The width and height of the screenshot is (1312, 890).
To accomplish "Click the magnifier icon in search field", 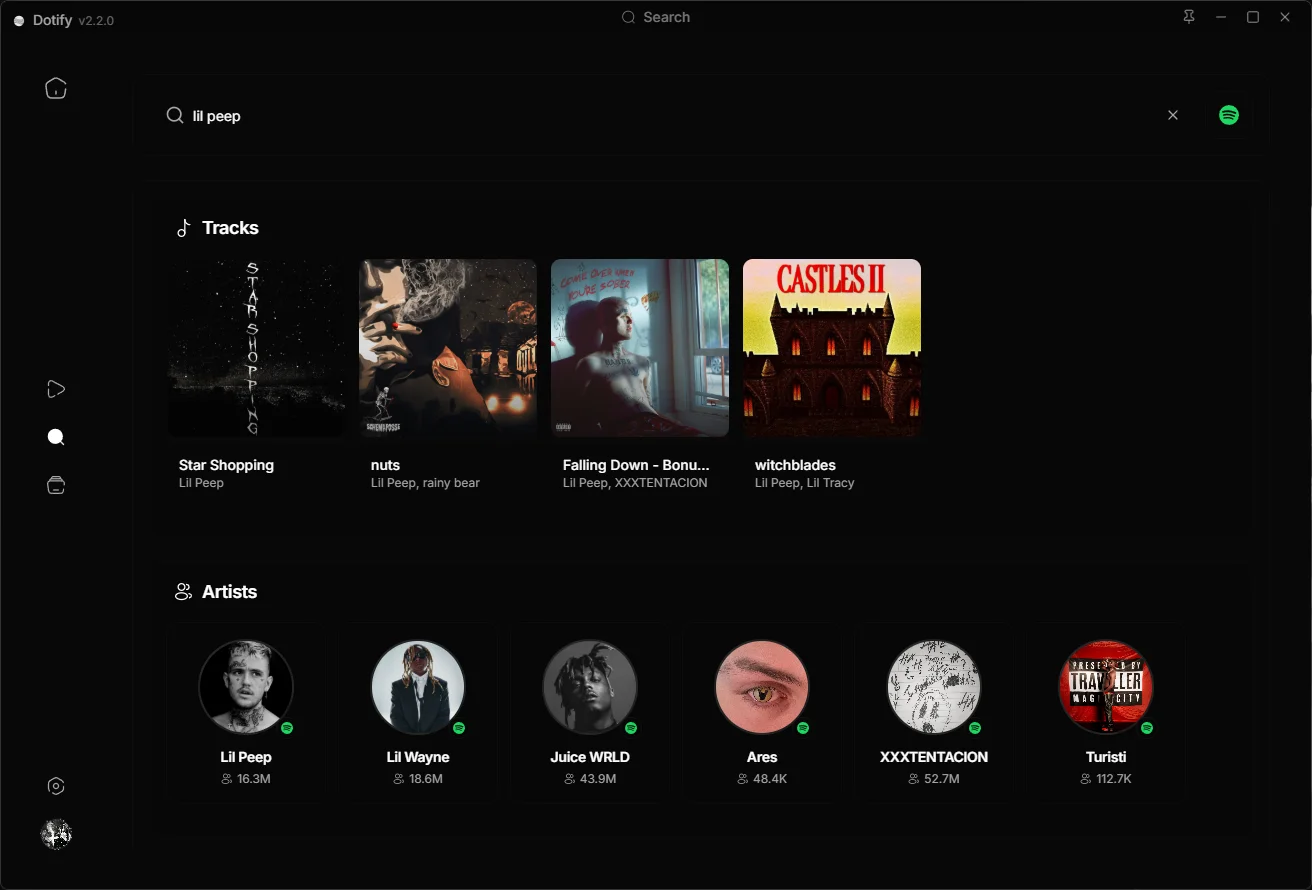I will click(175, 115).
